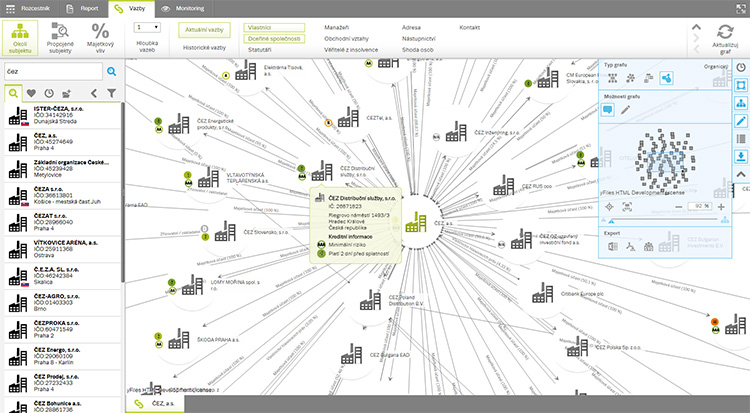This screenshot has width=750, height=413.
Task: Toggle the speech bubble tooltips option
Action: click(607, 110)
